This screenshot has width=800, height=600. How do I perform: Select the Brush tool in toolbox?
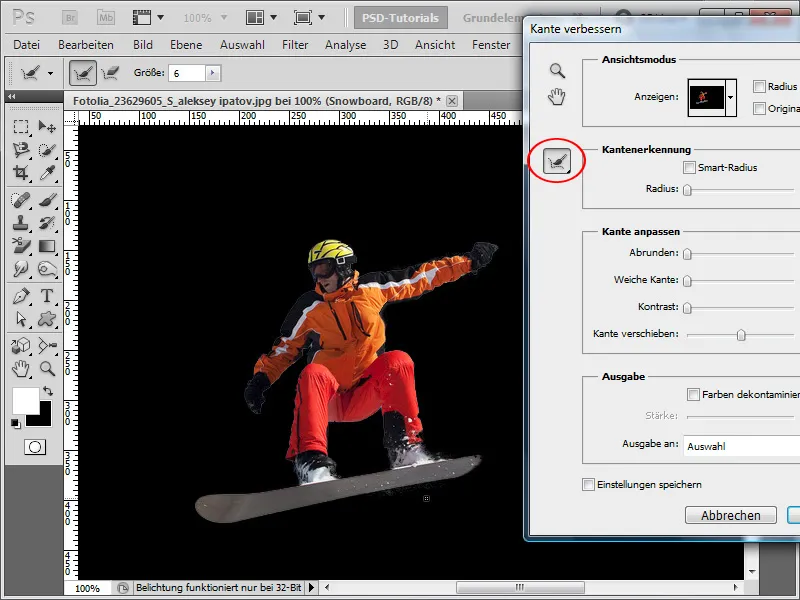(47, 199)
